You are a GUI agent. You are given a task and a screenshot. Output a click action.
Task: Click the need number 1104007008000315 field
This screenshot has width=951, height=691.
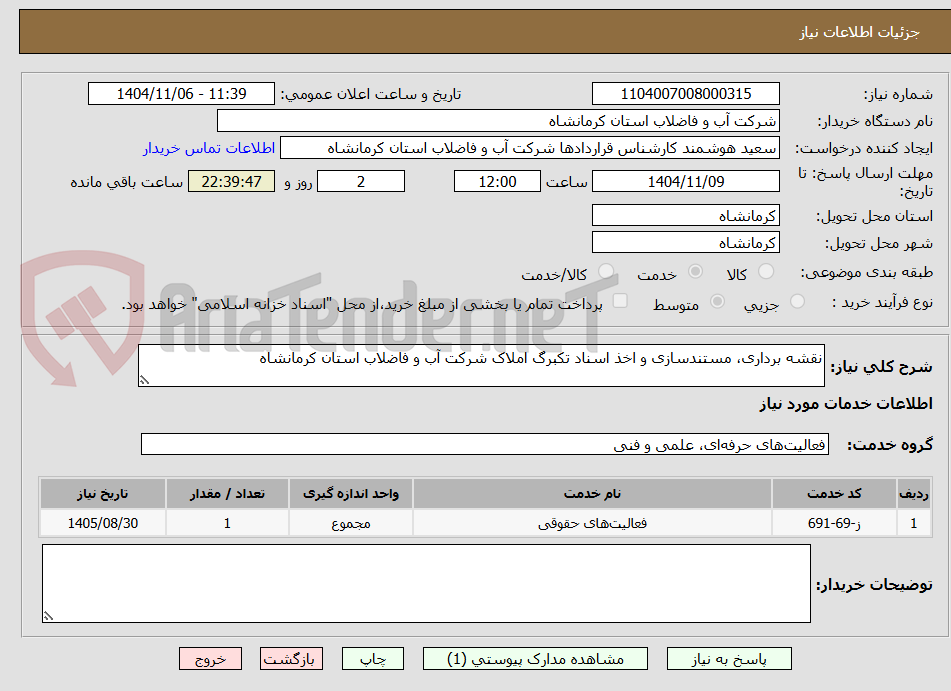click(685, 93)
